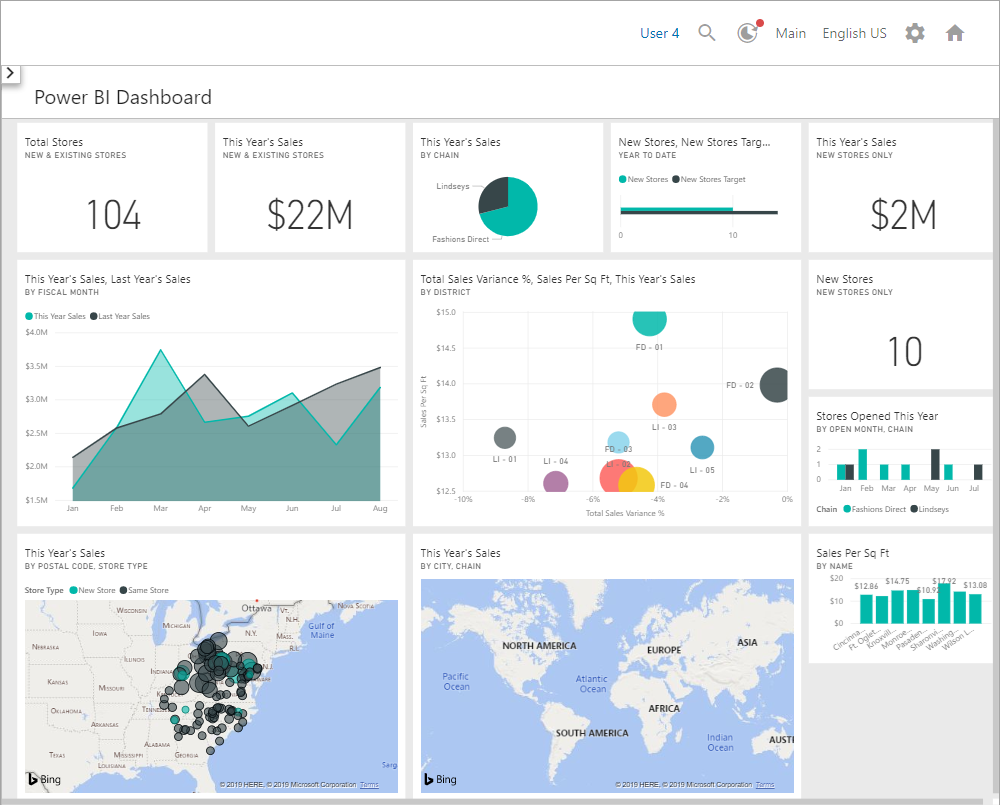The width and height of the screenshot is (1000, 805).
Task: Open settings gear icon
Action: [x=915, y=33]
